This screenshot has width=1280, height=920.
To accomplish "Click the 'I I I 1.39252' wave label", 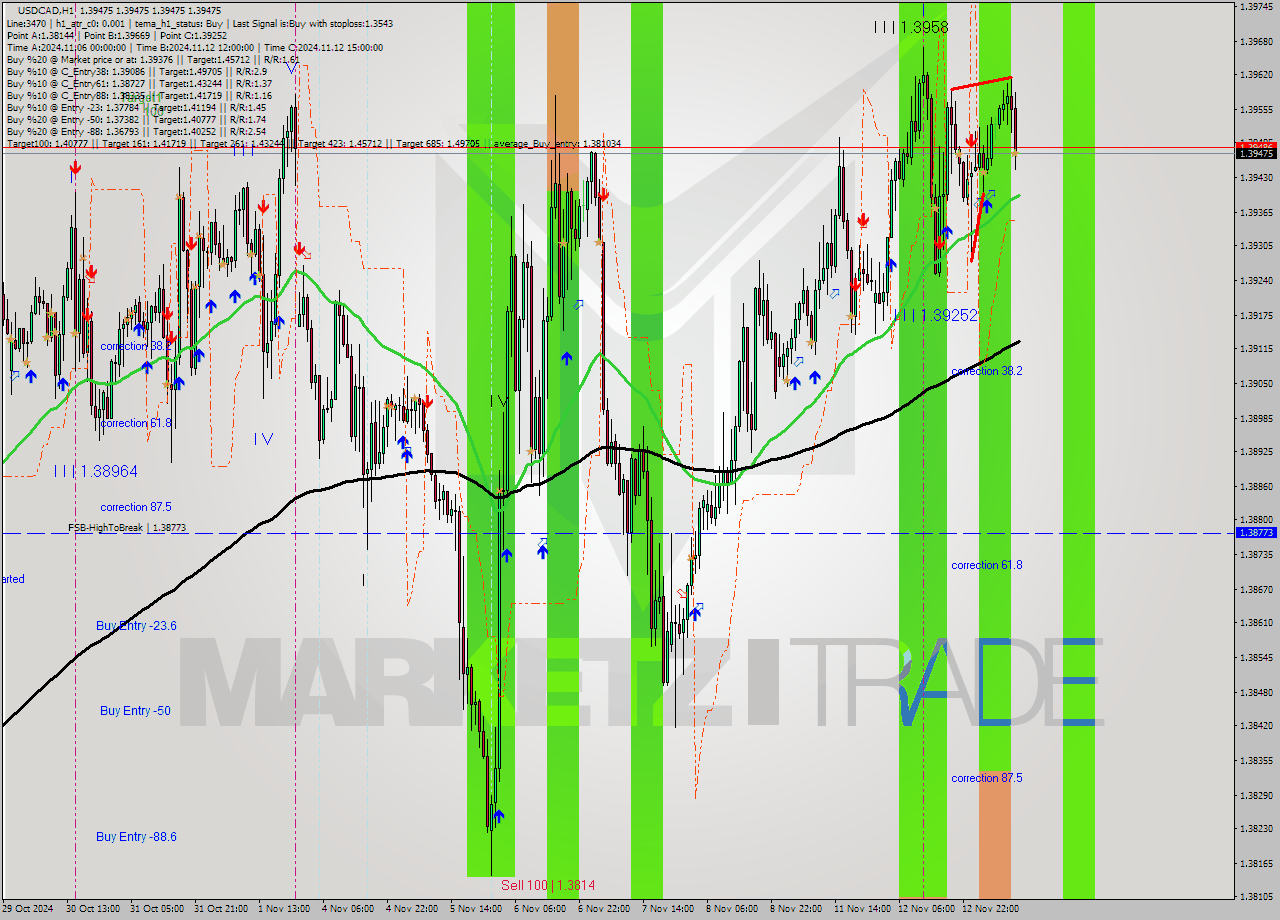I will (937, 315).
